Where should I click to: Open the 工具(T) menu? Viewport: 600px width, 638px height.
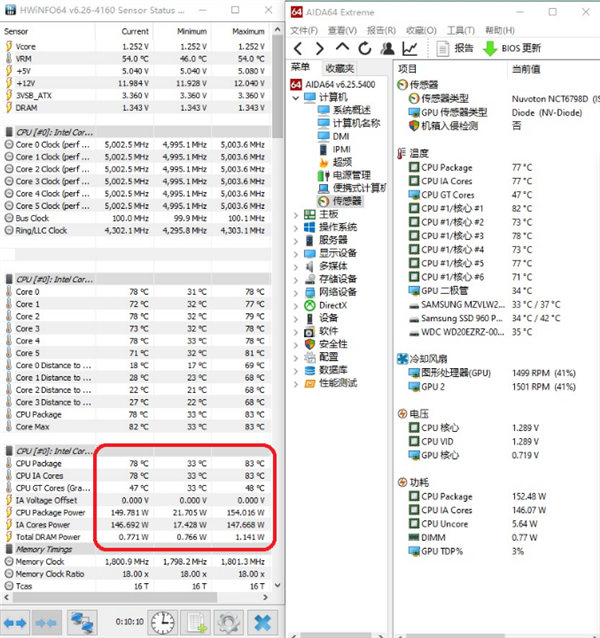[x=460, y=31]
